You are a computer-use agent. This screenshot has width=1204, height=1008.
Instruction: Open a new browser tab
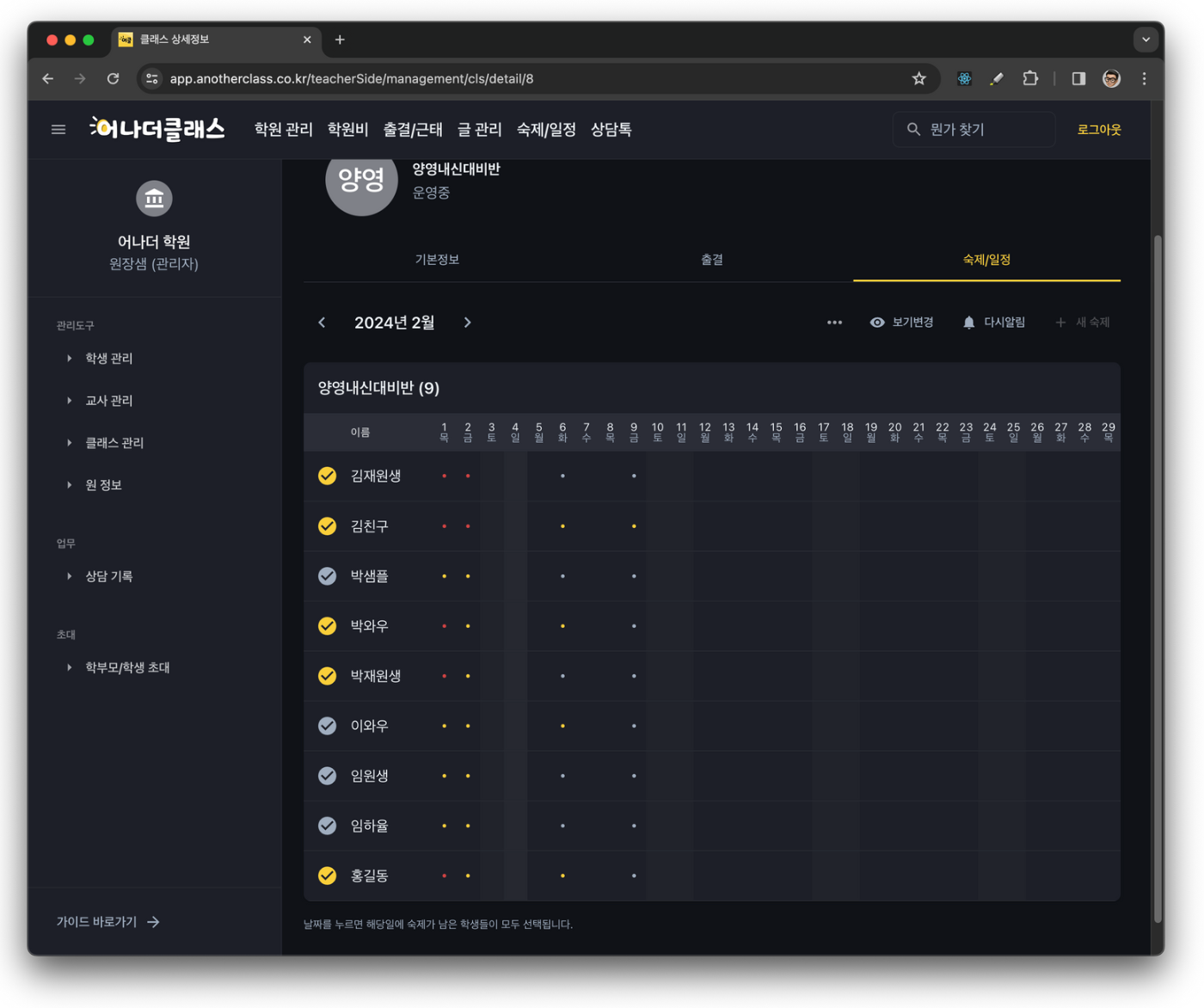(340, 40)
